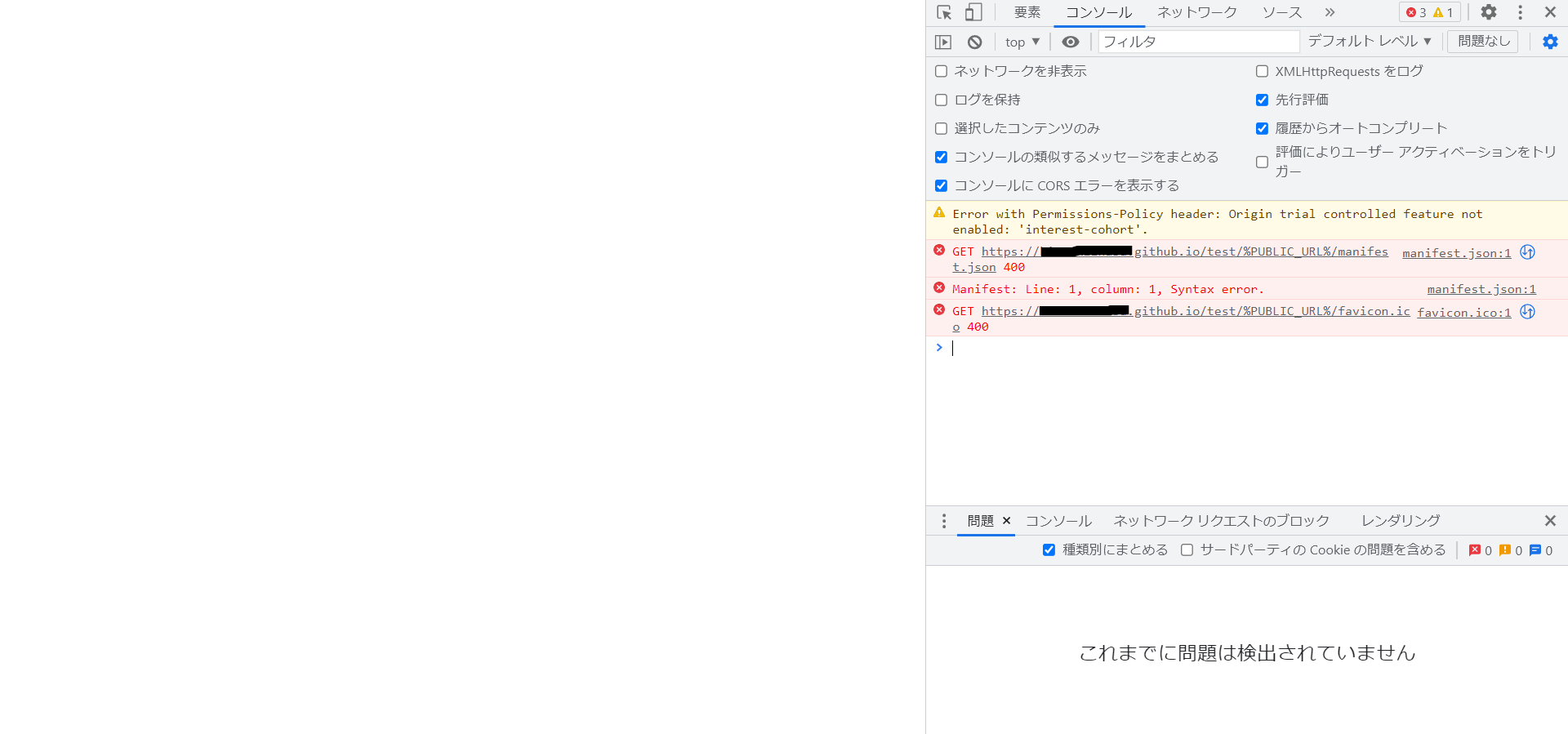This screenshot has width=1568, height=734.
Task: Switch to the ソース tab
Action: pos(1282,12)
